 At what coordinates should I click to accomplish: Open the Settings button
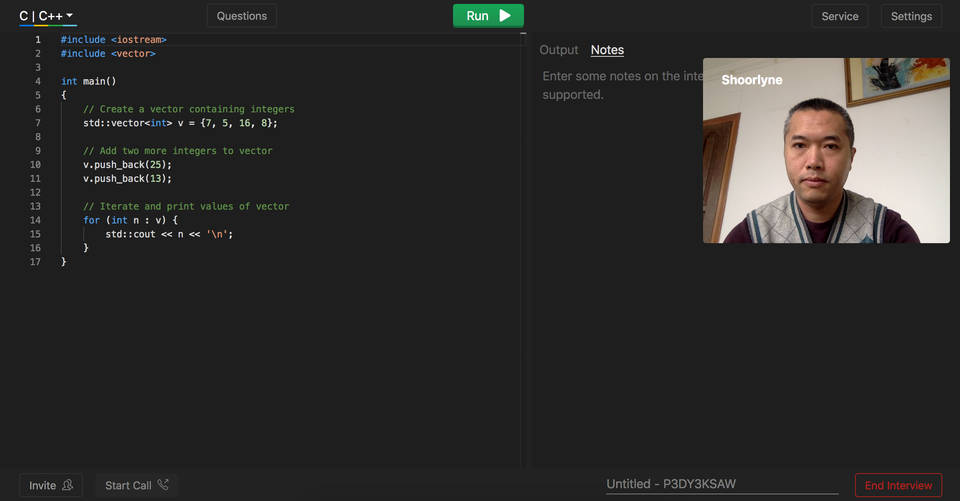point(911,16)
